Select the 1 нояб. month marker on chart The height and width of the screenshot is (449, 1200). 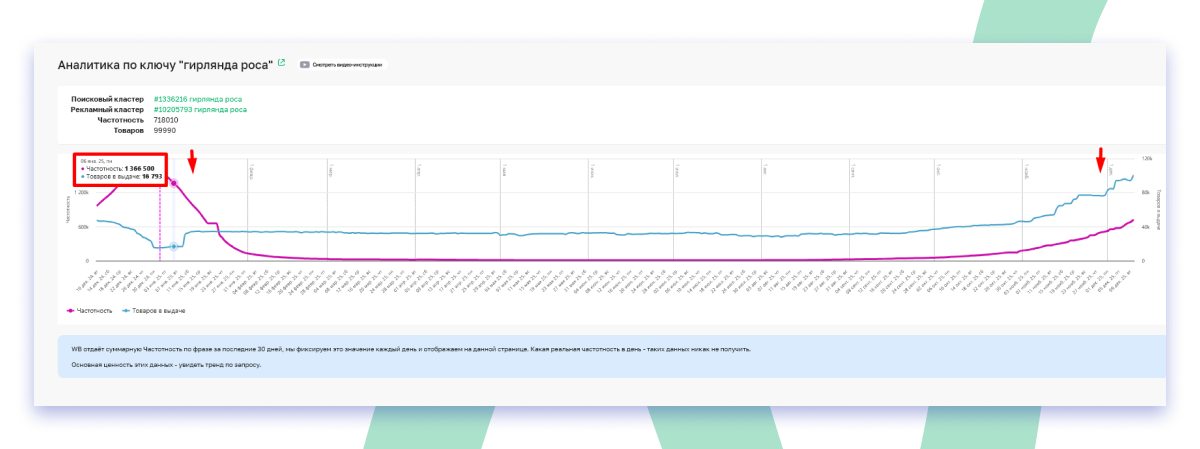tap(1024, 170)
